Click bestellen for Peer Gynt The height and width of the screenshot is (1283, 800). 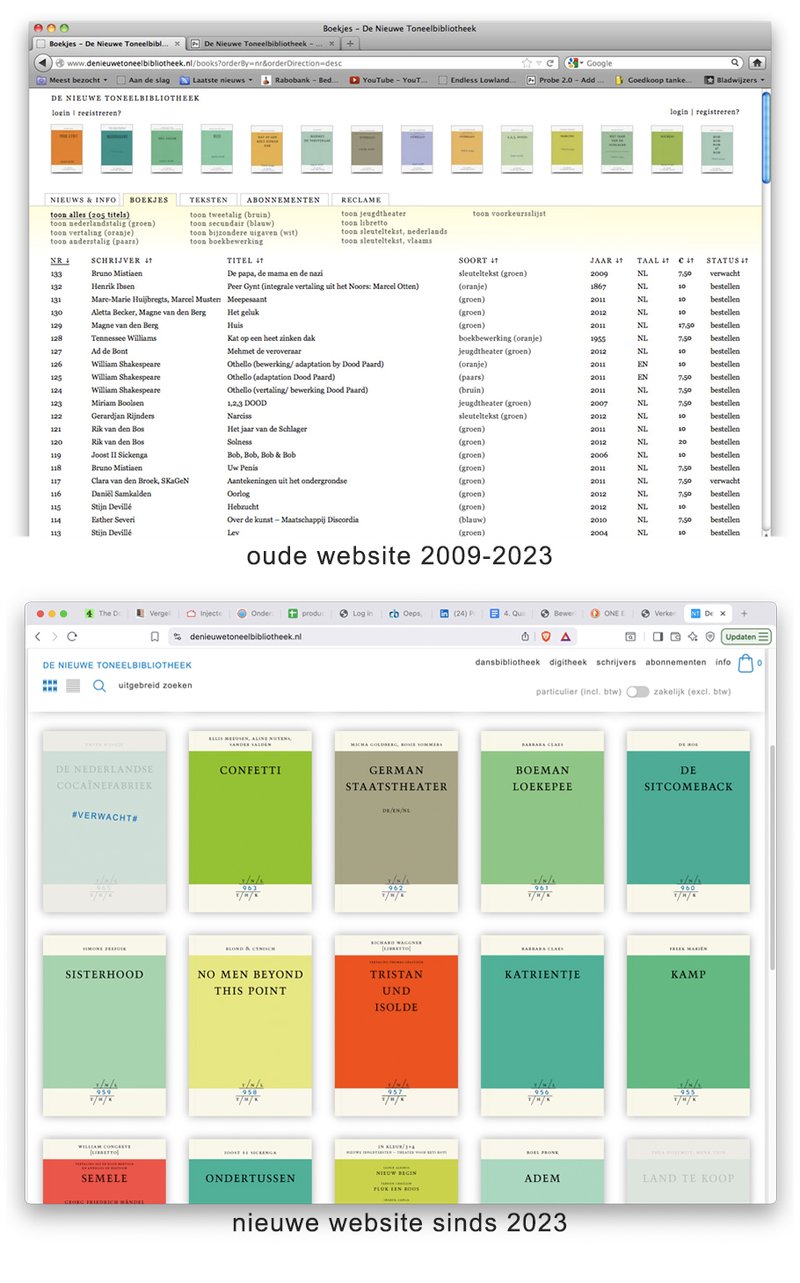point(726,286)
